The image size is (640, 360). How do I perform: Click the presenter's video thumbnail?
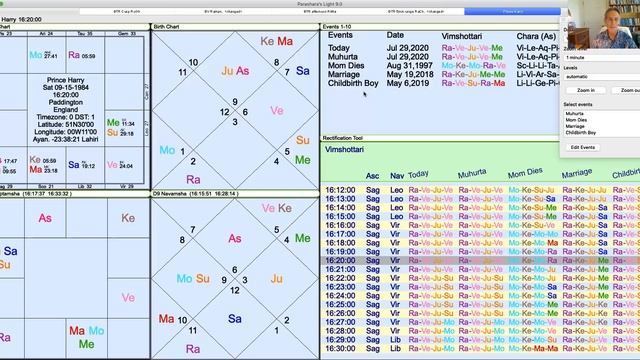pos(604,24)
